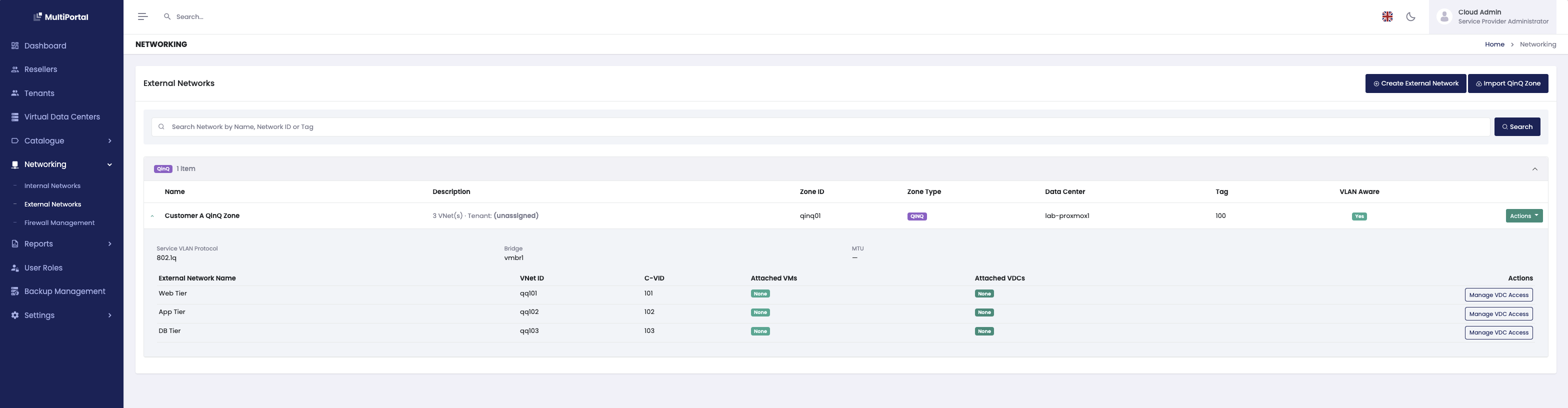Click the Networking breadcrumb text

[1537, 44]
